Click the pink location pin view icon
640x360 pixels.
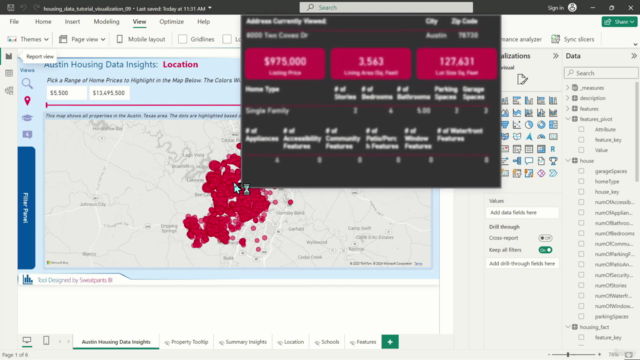(x=27, y=101)
